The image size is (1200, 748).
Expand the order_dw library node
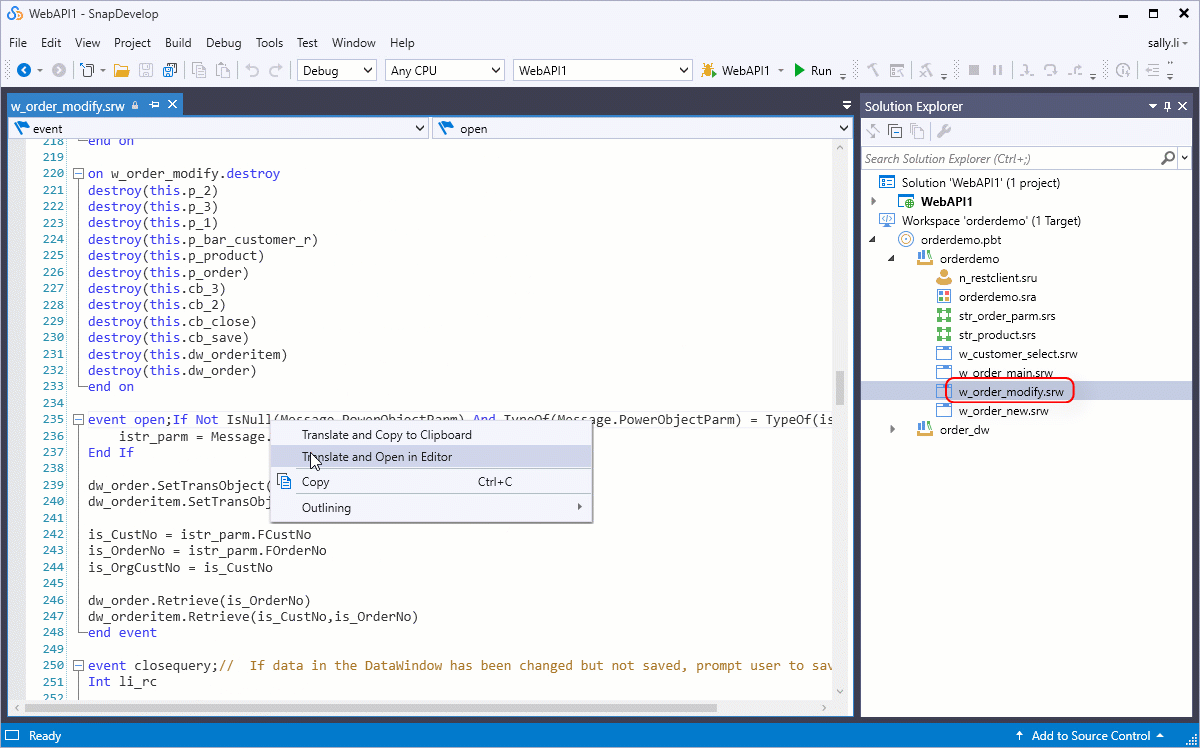(x=893, y=429)
